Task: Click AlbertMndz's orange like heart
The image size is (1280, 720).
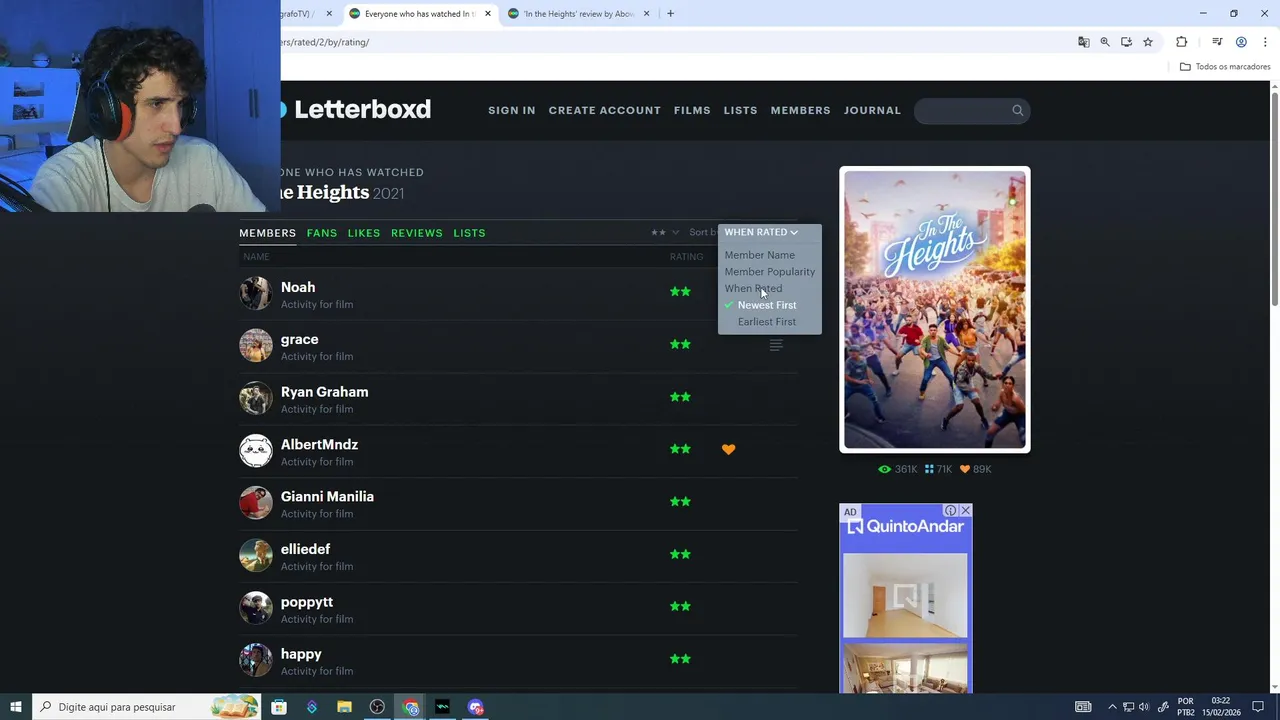Action: [728, 449]
